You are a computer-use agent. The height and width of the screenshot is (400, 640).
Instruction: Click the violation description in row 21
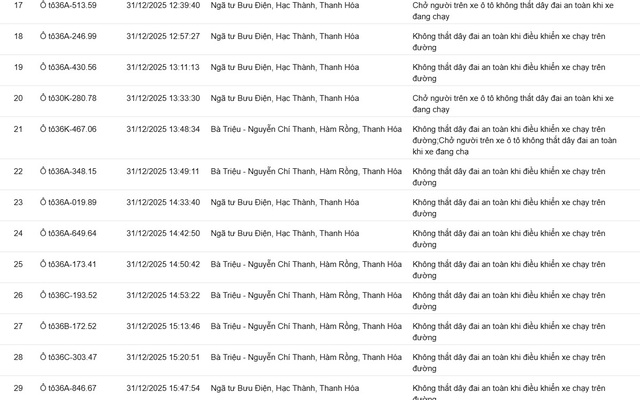point(514,140)
